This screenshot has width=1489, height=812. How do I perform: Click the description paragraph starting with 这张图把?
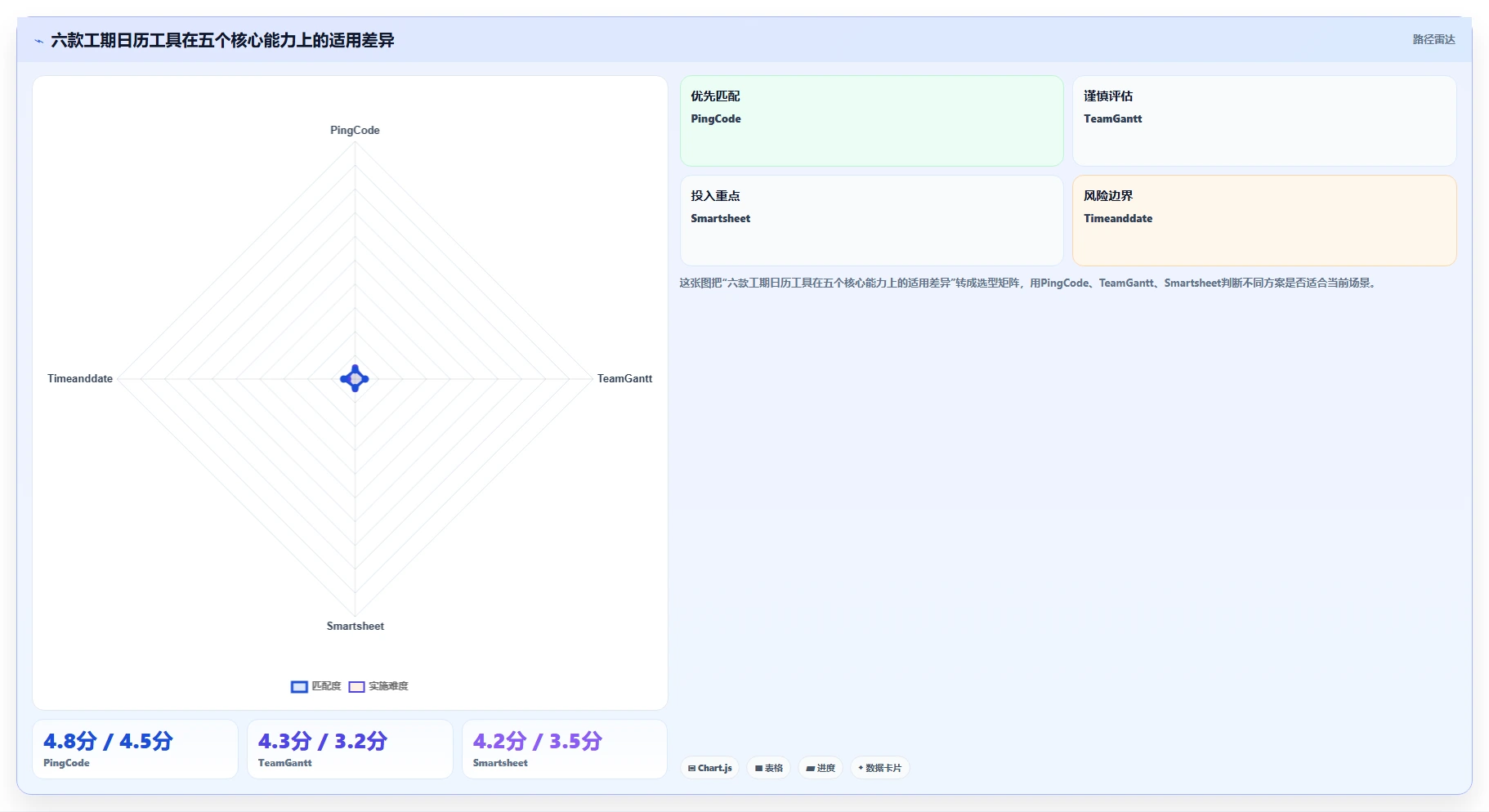click(1029, 283)
